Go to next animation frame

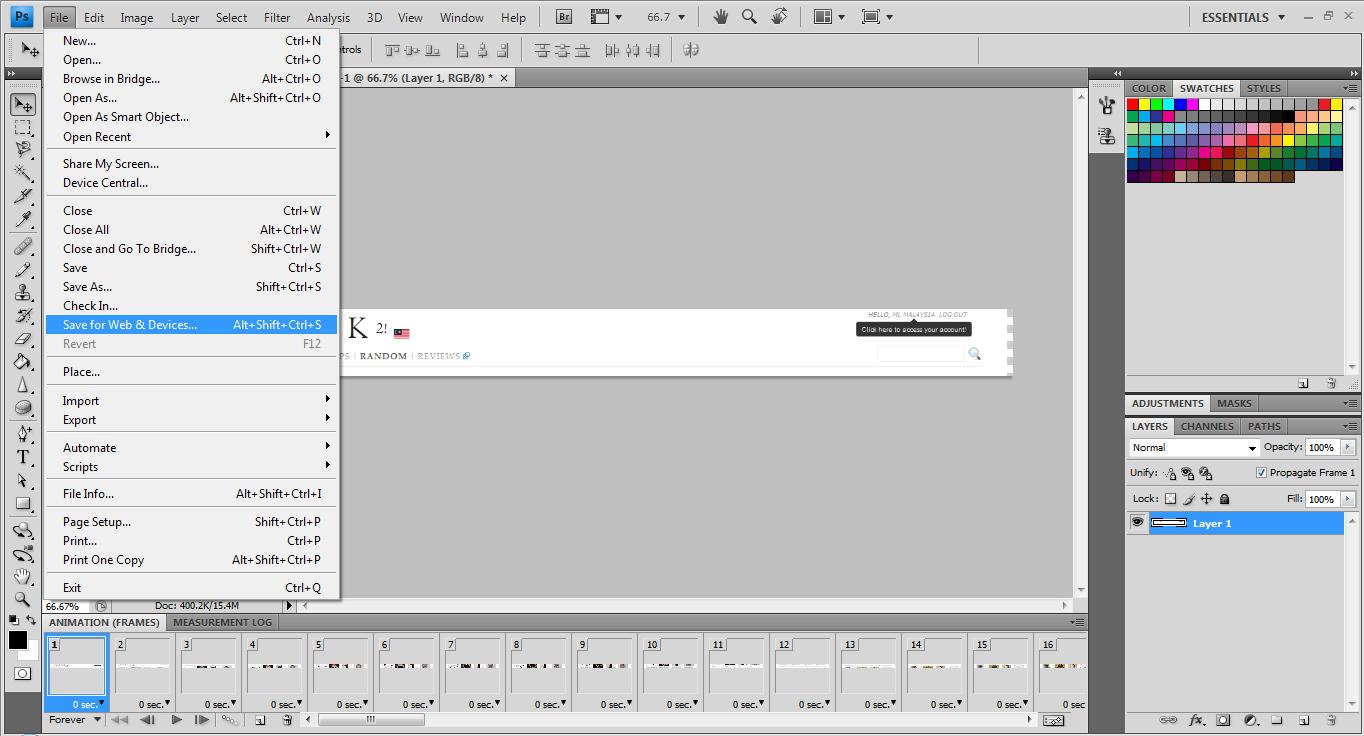pos(203,720)
